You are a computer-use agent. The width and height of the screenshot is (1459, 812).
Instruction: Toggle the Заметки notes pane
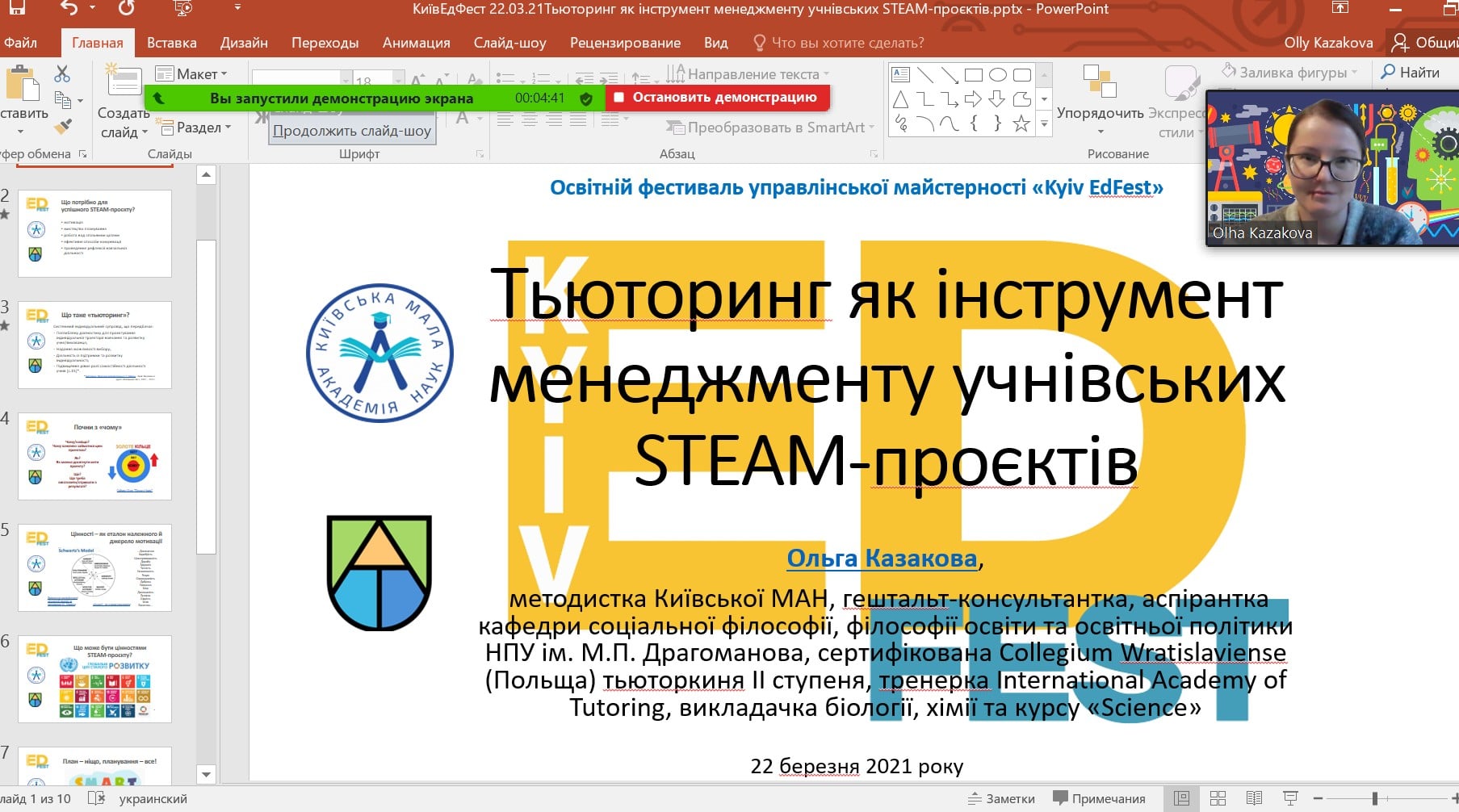[x=1001, y=798]
